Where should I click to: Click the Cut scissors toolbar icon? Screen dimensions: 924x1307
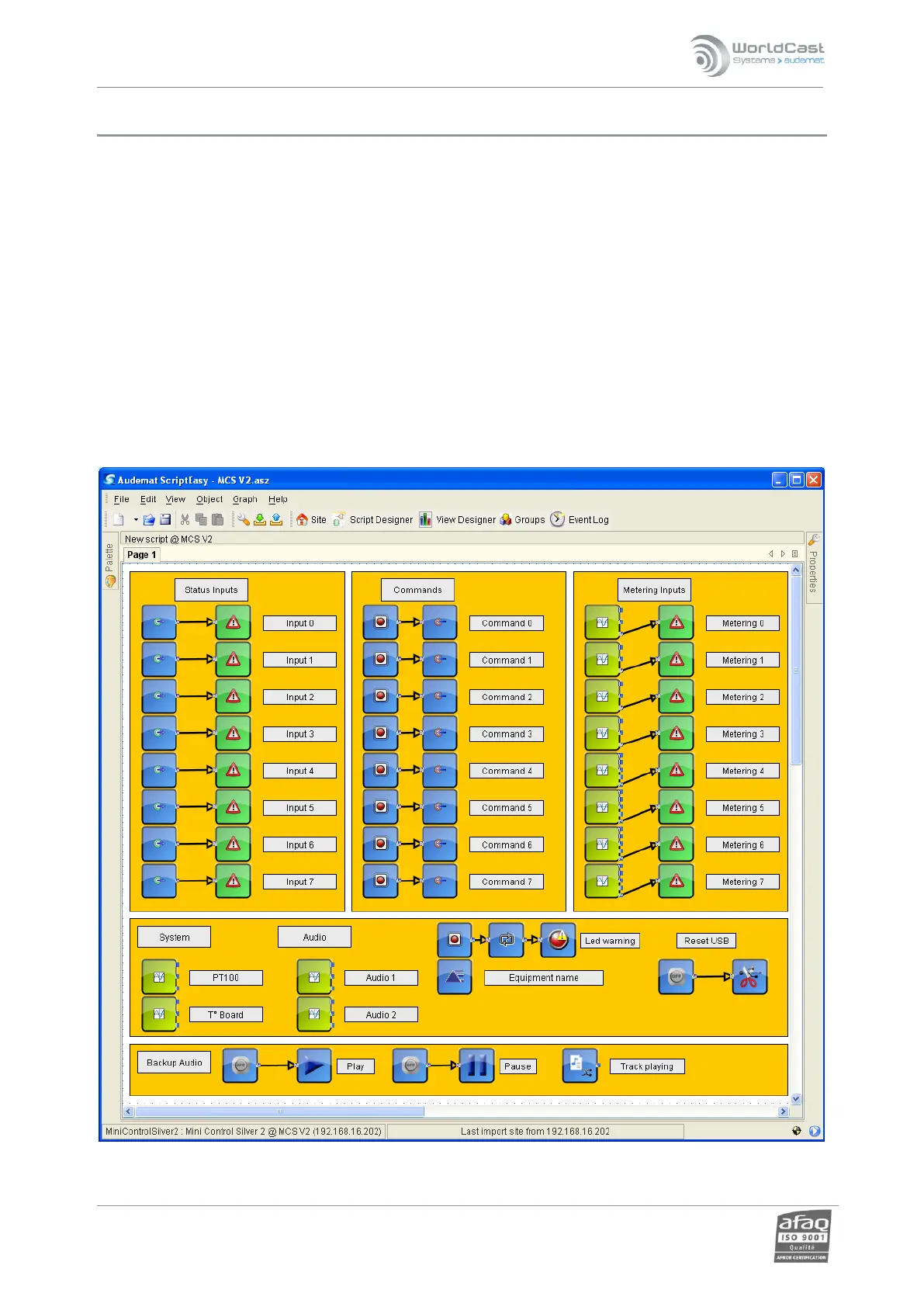[185, 520]
